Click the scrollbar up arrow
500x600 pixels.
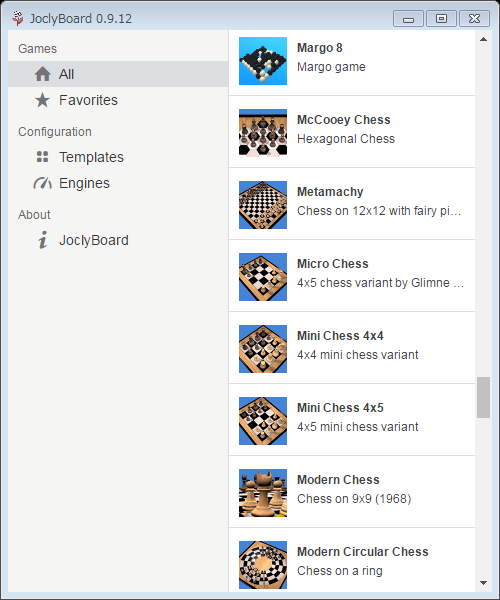pos(484,39)
